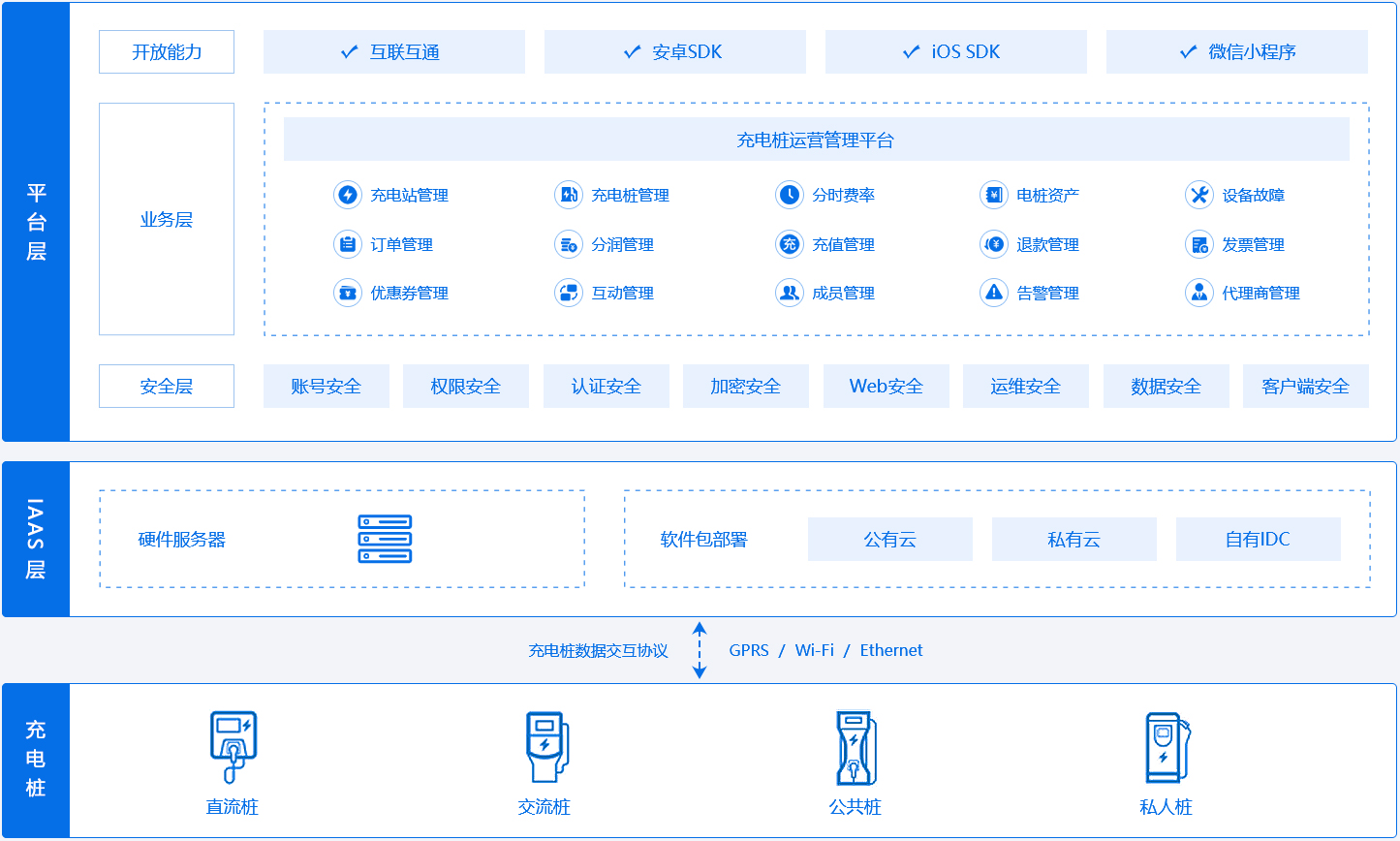Screen dimensions: 1400x841
Task: Click the 充电桩运营管理平台 header bar
Action: coord(816,140)
